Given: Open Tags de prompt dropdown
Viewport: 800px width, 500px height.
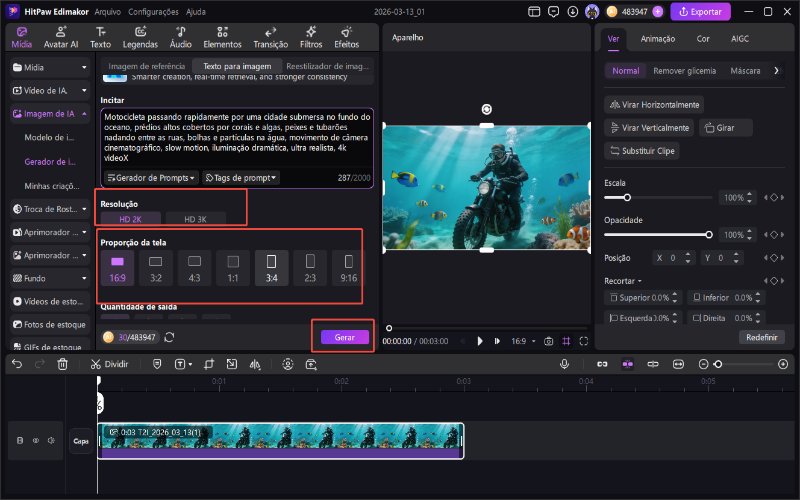Looking at the screenshot, I should point(241,178).
